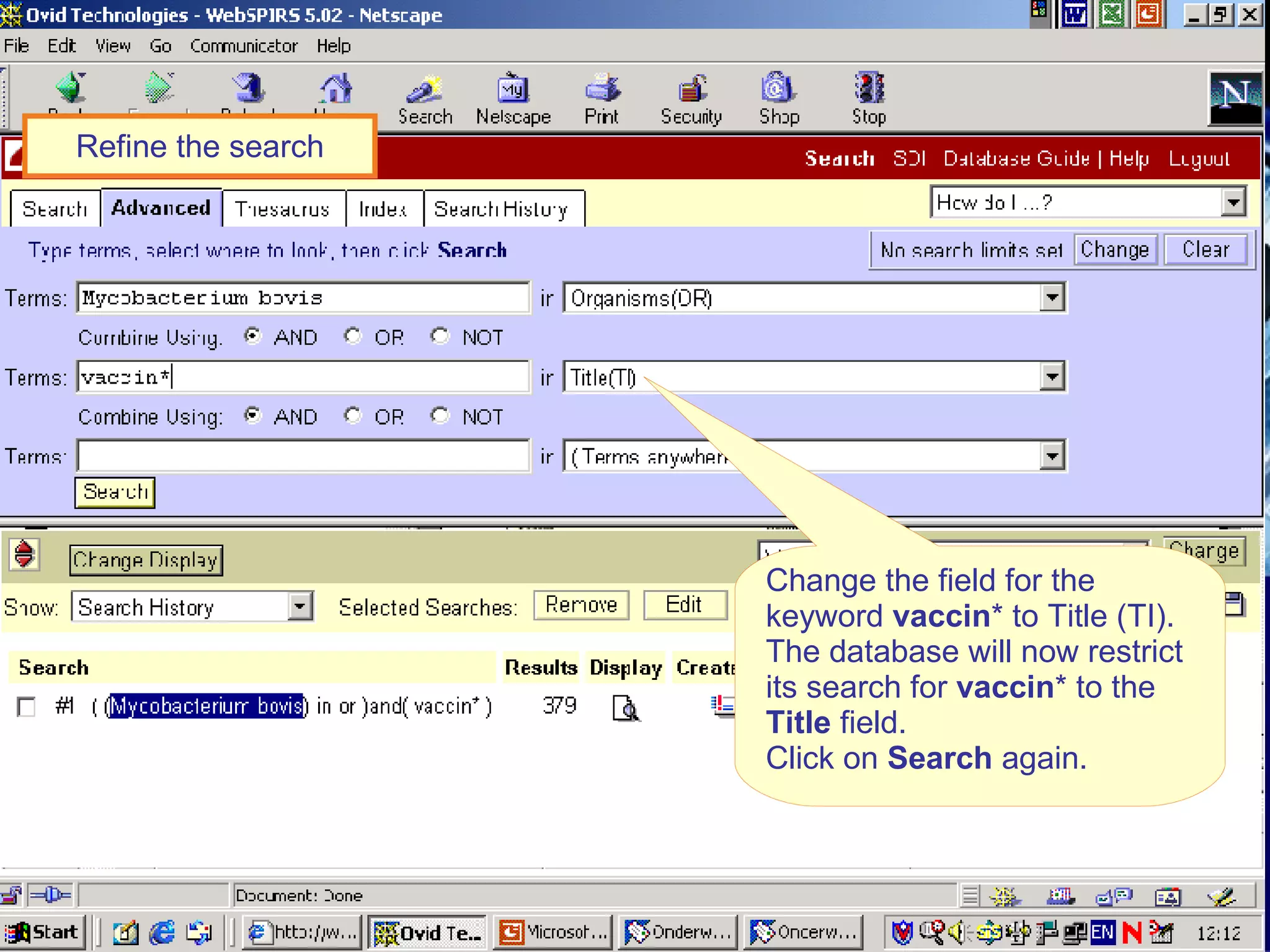Viewport: 1270px width, 952px height.
Task: Click the Netscape N logo
Action: point(1235,99)
